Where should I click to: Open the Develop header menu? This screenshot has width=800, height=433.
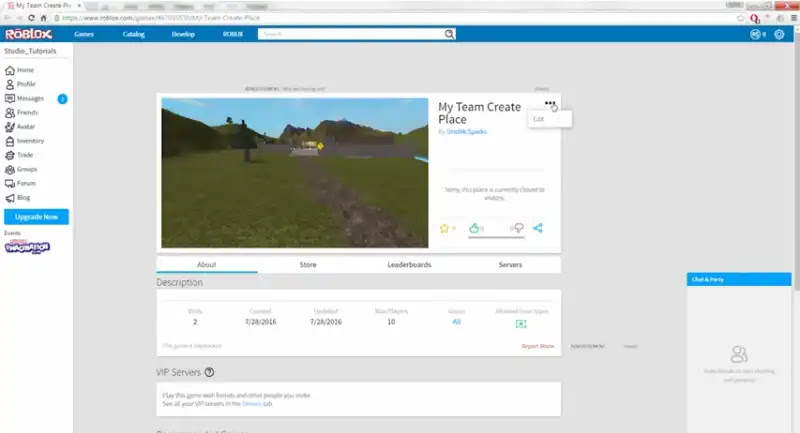[x=183, y=34]
